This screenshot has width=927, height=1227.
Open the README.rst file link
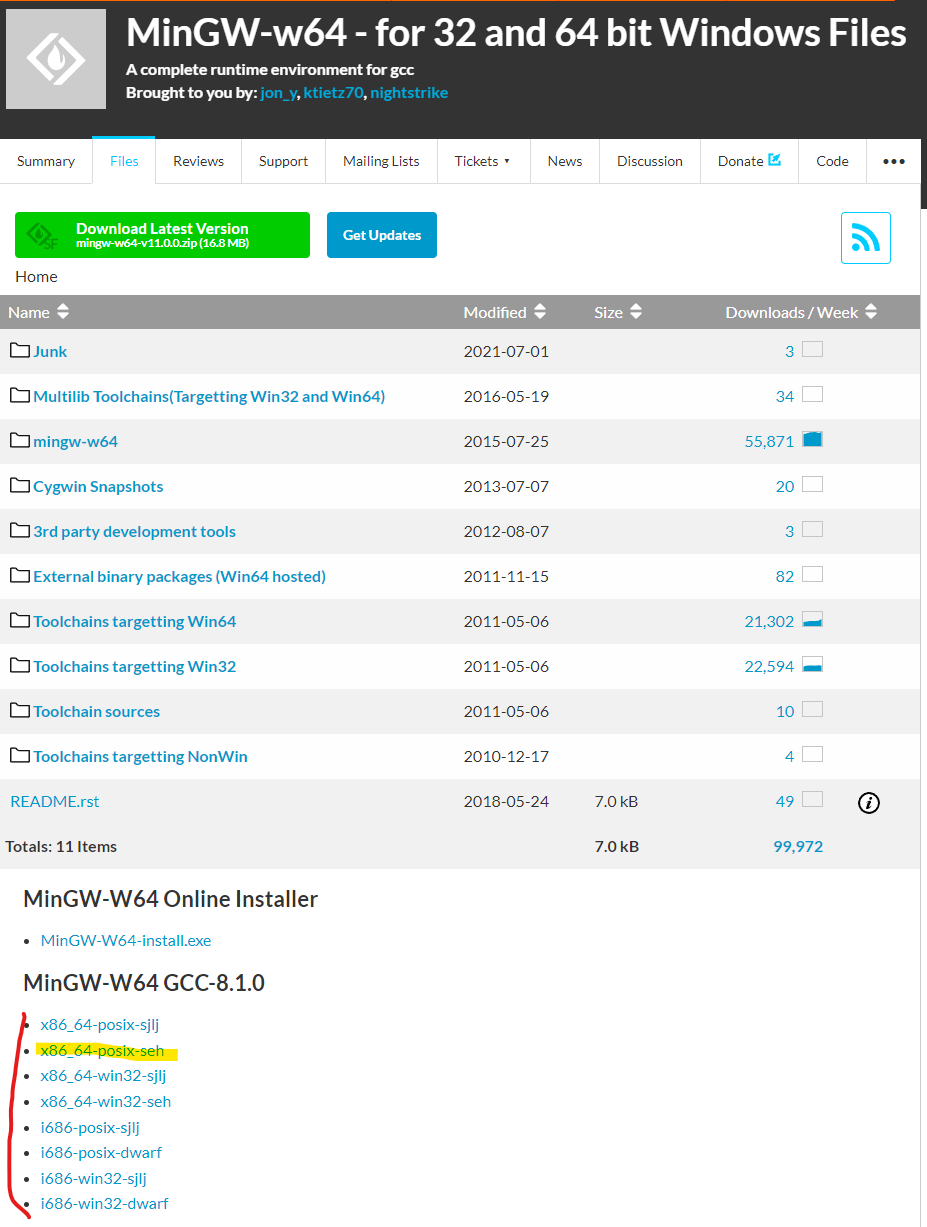[54, 801]
